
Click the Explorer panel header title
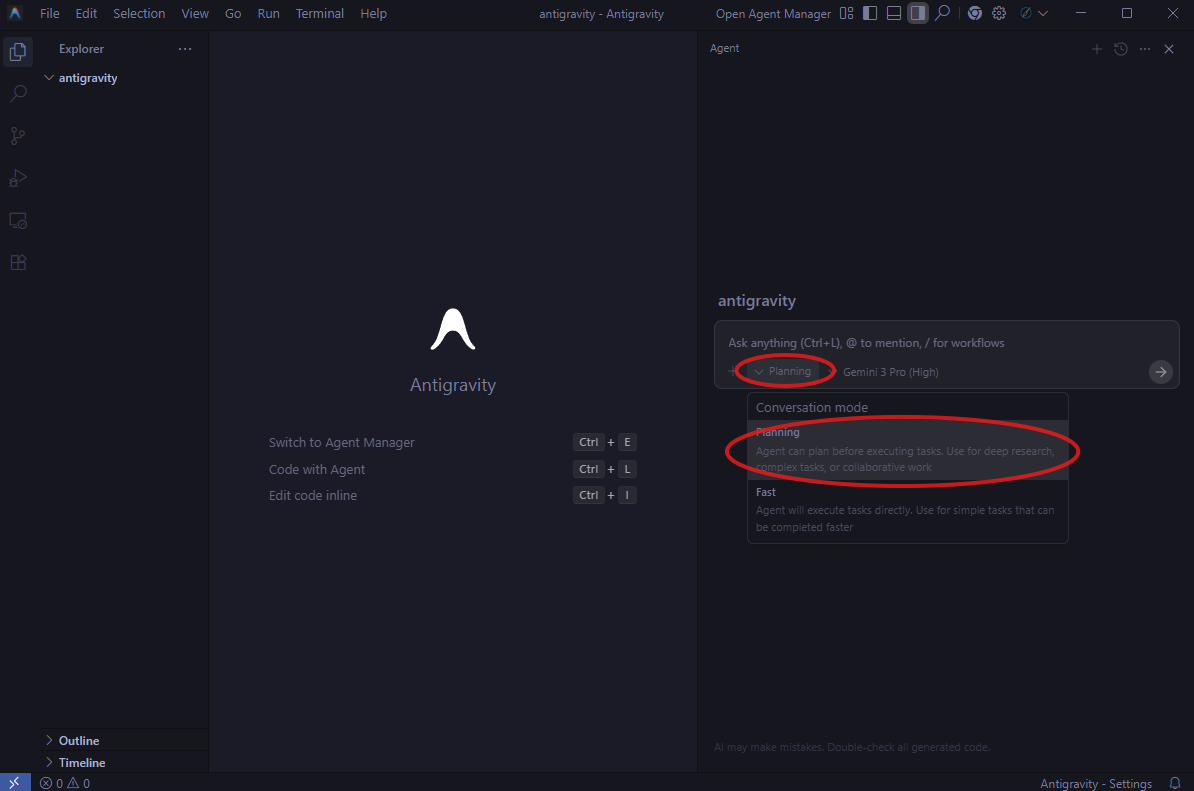click(x=81, y=49)
